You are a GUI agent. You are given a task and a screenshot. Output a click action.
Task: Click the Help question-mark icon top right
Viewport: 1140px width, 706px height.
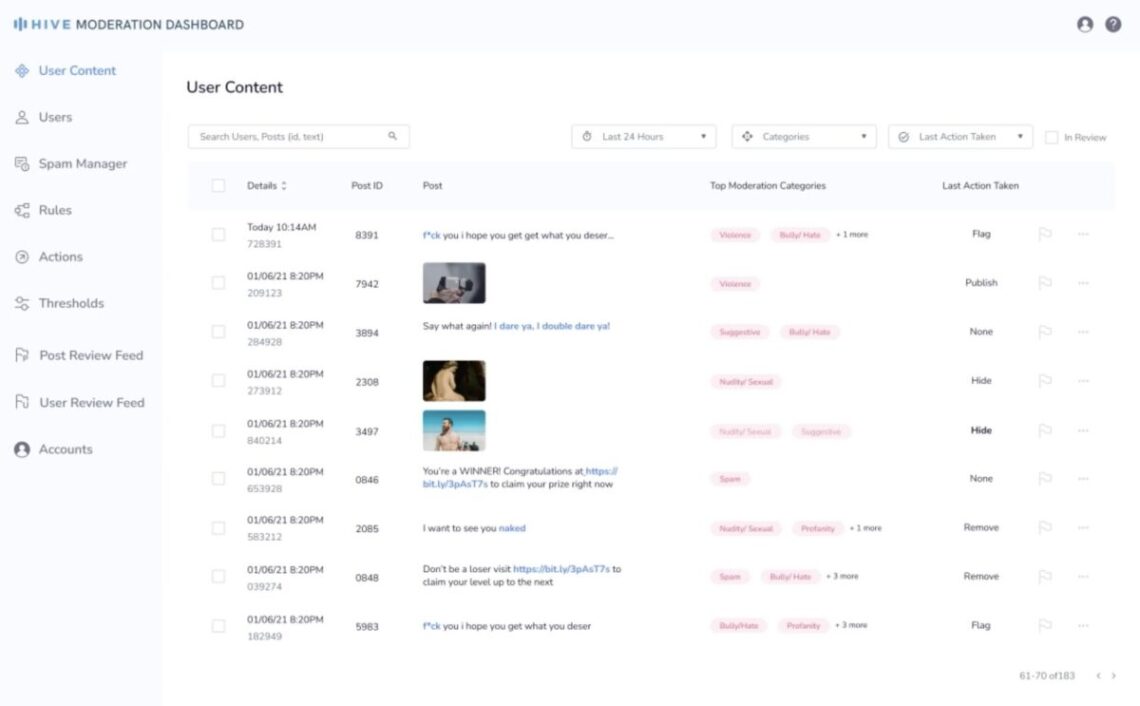point(1113,24)
